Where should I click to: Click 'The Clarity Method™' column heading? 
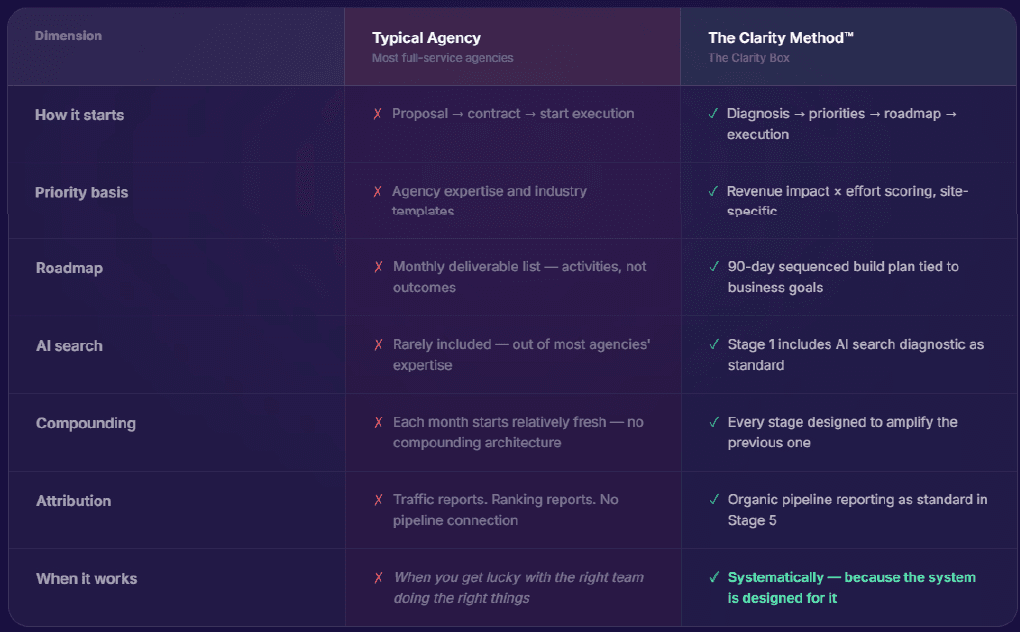point(781,38)
